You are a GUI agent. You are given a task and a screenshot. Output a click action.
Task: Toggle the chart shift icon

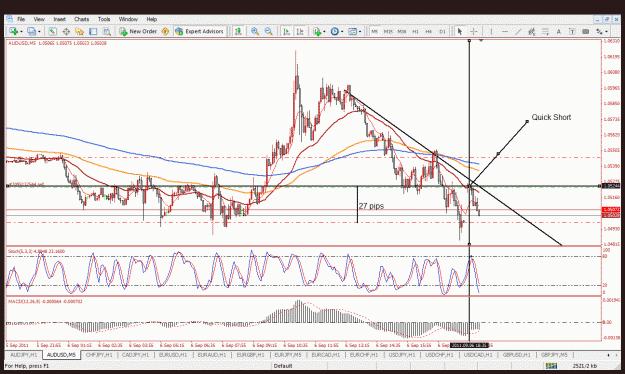(x=300, y=31)
